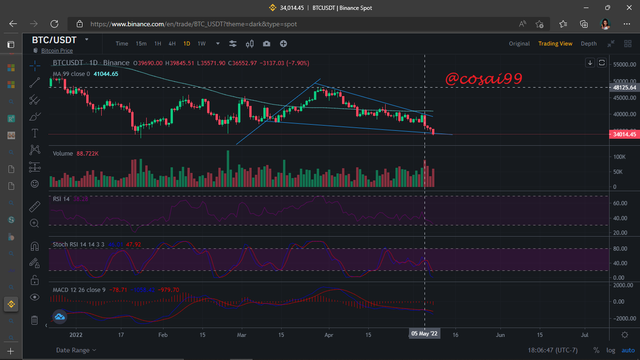
Task: Select the trend line drawing tool
Action: [35, 82]
